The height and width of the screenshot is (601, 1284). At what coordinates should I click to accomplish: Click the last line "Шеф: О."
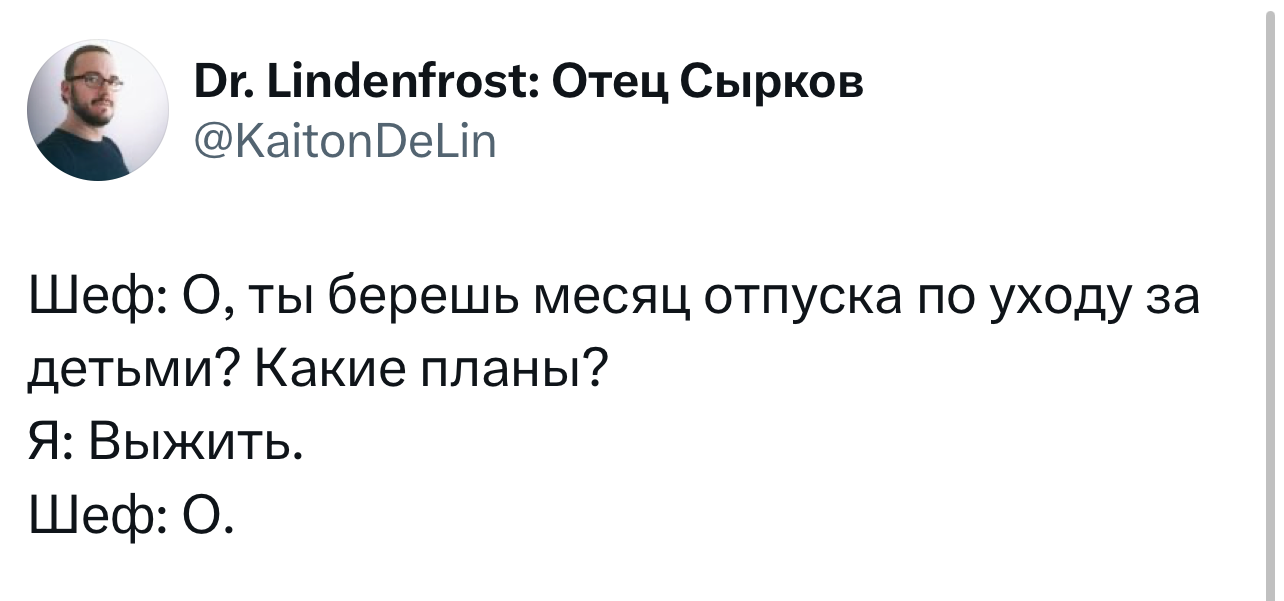(x=132, y=517)
